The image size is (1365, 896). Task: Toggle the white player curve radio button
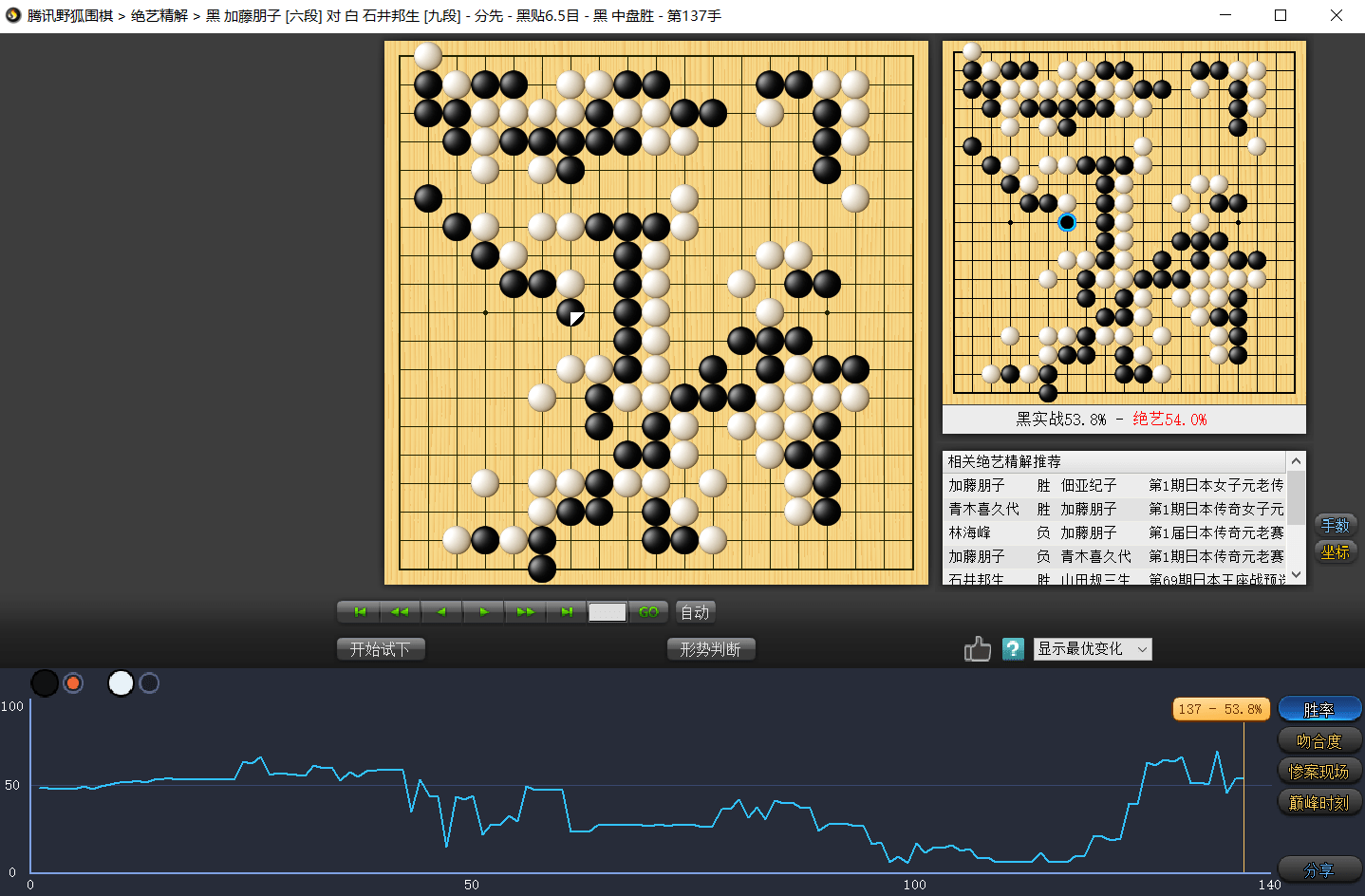click(149, 683)
